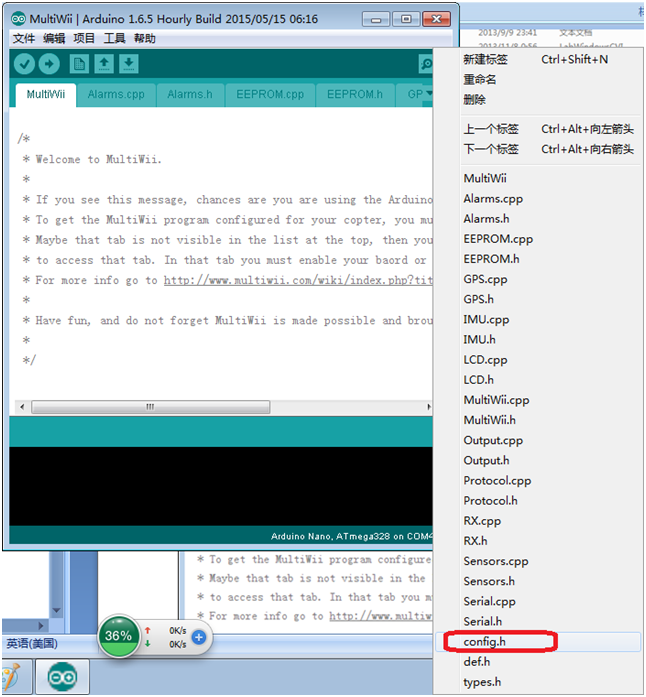Screen dimensions: 646x697
Task: Choose 重命名 in the tab menu
Action: click(538, 80)
